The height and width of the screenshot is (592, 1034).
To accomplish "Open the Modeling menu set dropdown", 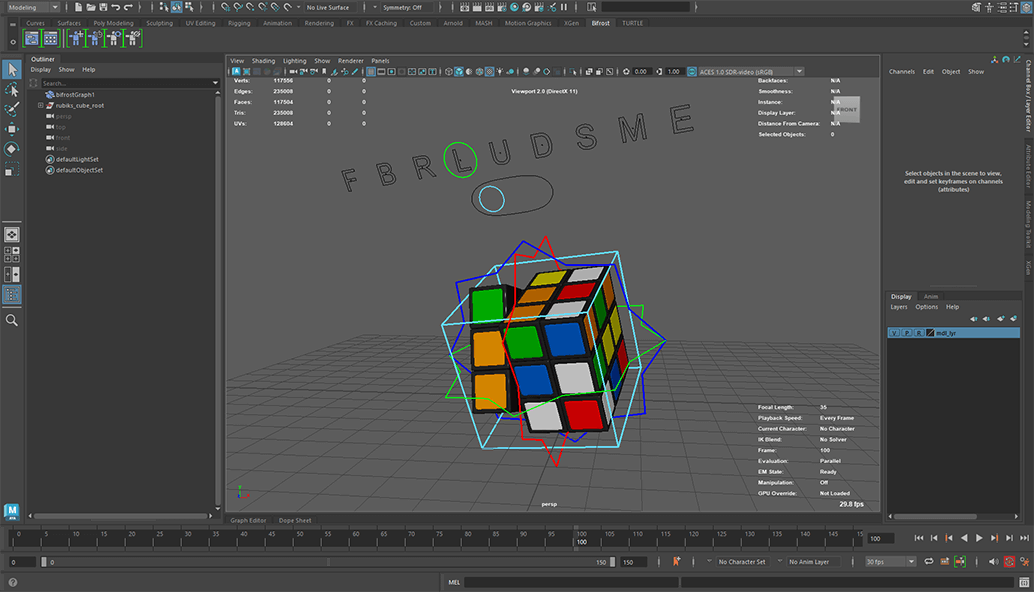I will (x=33, y=7).
